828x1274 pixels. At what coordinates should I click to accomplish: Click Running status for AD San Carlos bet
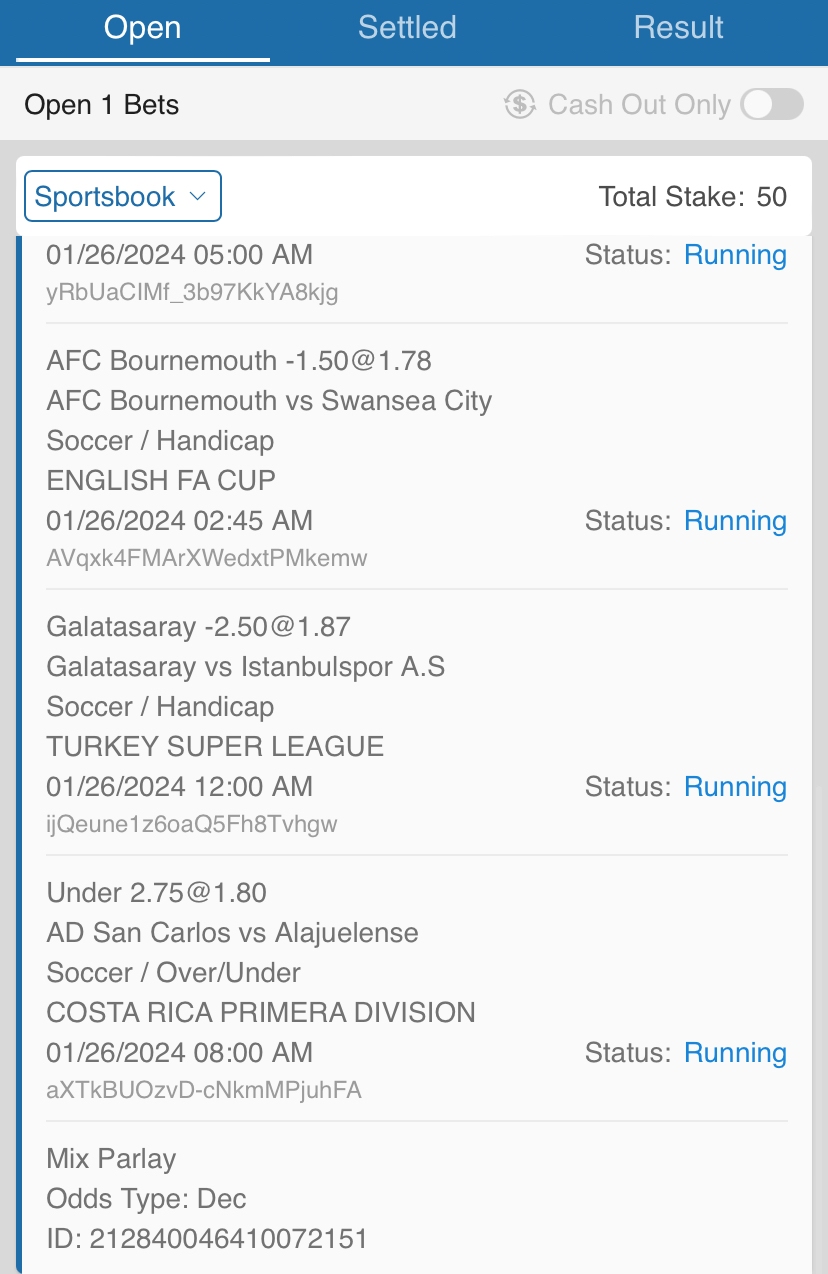tap(735, 1053)
